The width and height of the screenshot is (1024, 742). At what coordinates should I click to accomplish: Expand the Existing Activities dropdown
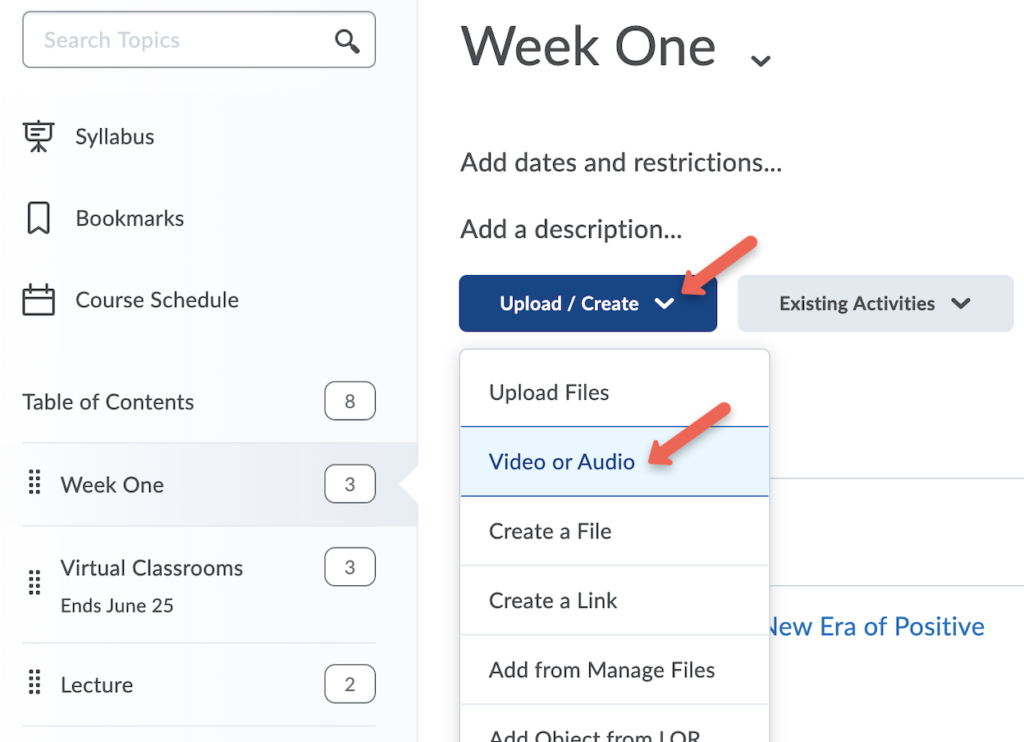[x=874, y=303]
